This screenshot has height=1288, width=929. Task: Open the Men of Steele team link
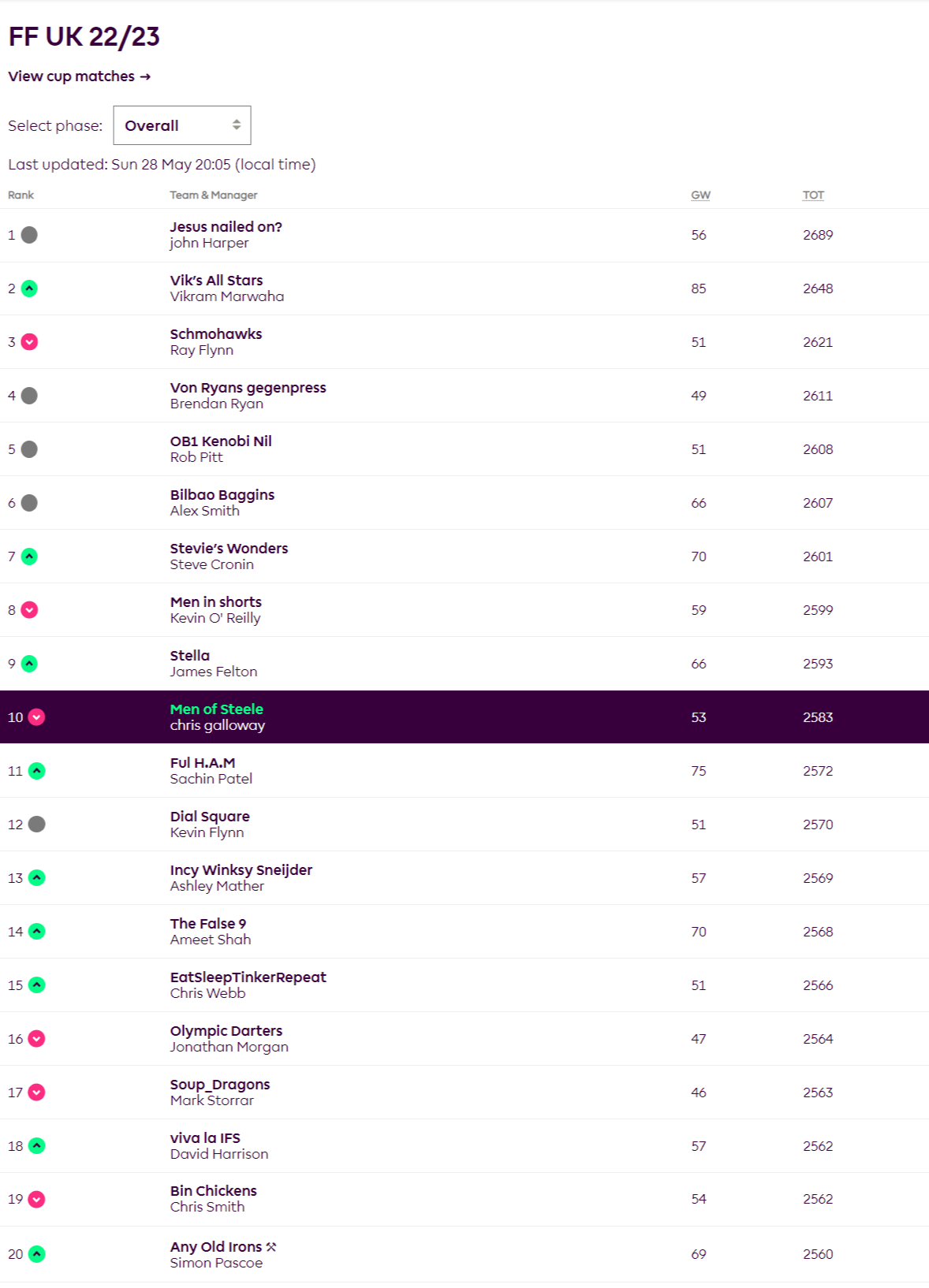point(217,709)
